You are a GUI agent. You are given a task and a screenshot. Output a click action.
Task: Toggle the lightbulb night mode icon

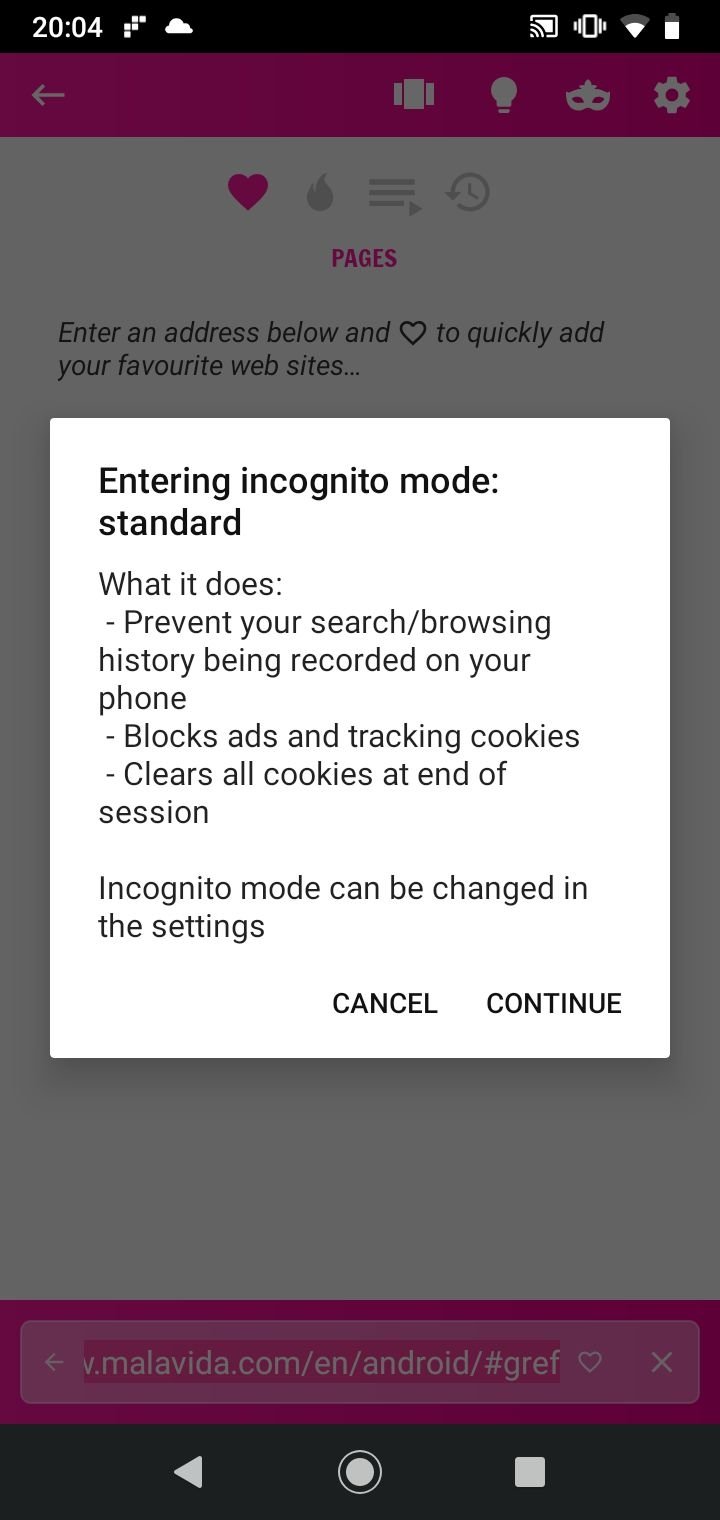coord(503,95)
